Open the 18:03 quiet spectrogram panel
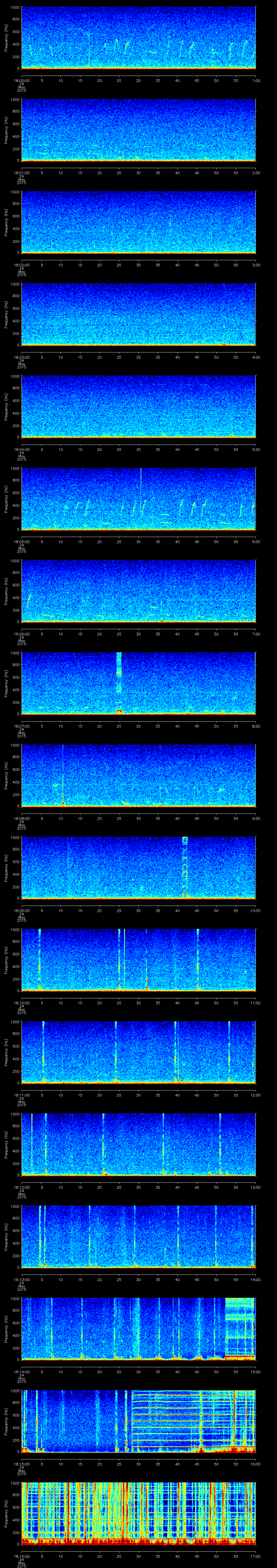 (138, 313)
